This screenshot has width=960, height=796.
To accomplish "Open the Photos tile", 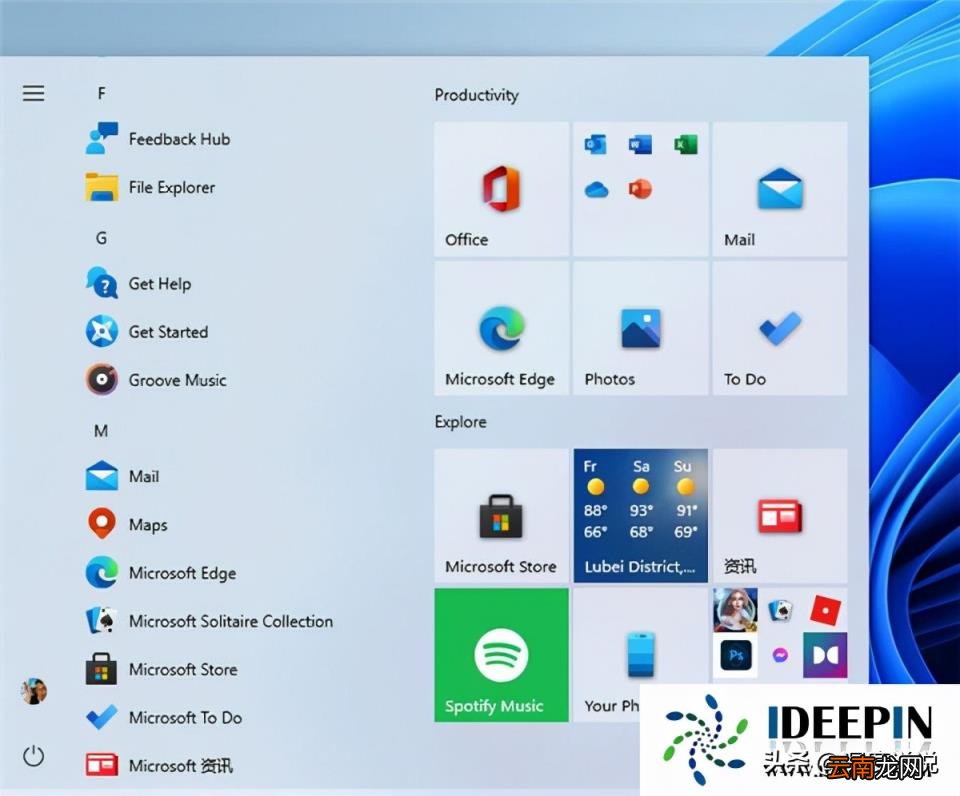I will [x=640, y=328].
